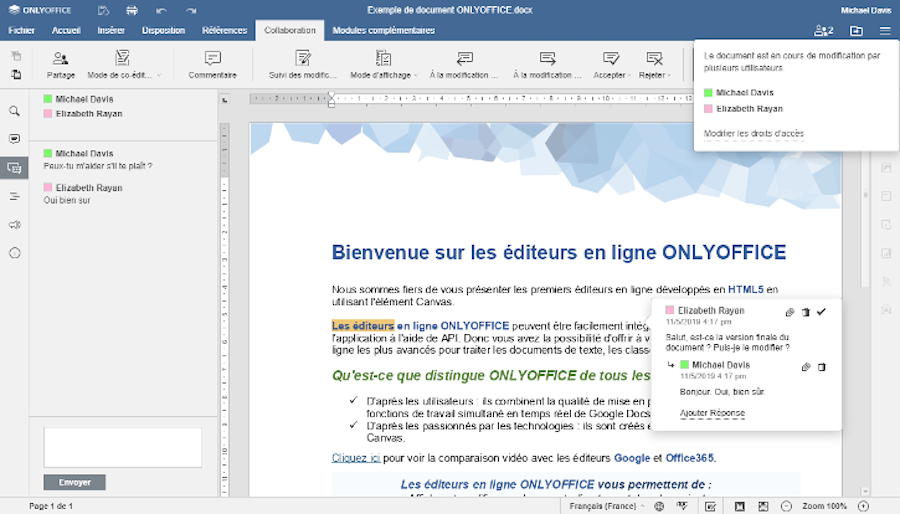
Task: Zoom in with the plus button
Action: (x=863, y=506)
